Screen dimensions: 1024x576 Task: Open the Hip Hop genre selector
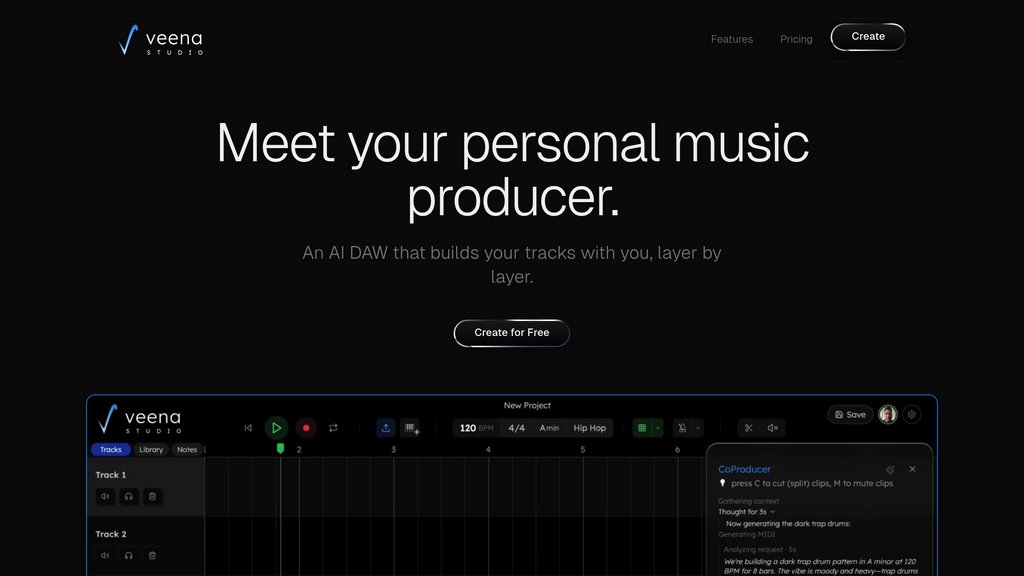click(x=590, y=428)
